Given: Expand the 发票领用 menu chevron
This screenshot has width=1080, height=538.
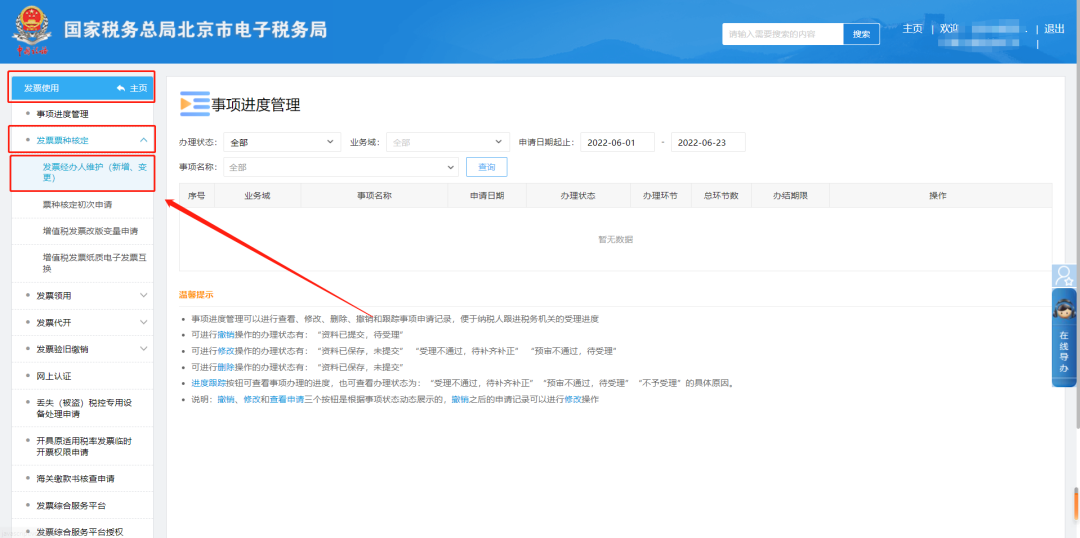Looking at the screenshot, I should coord(143,296).
